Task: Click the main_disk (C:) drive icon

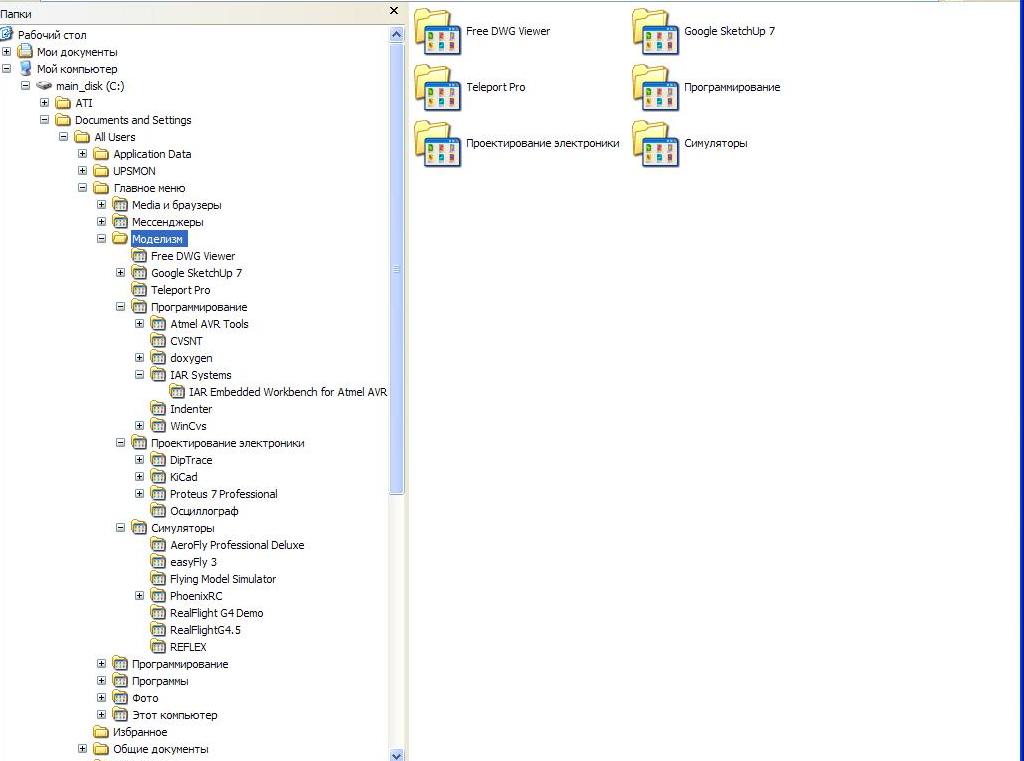Action: pos(44,86)
